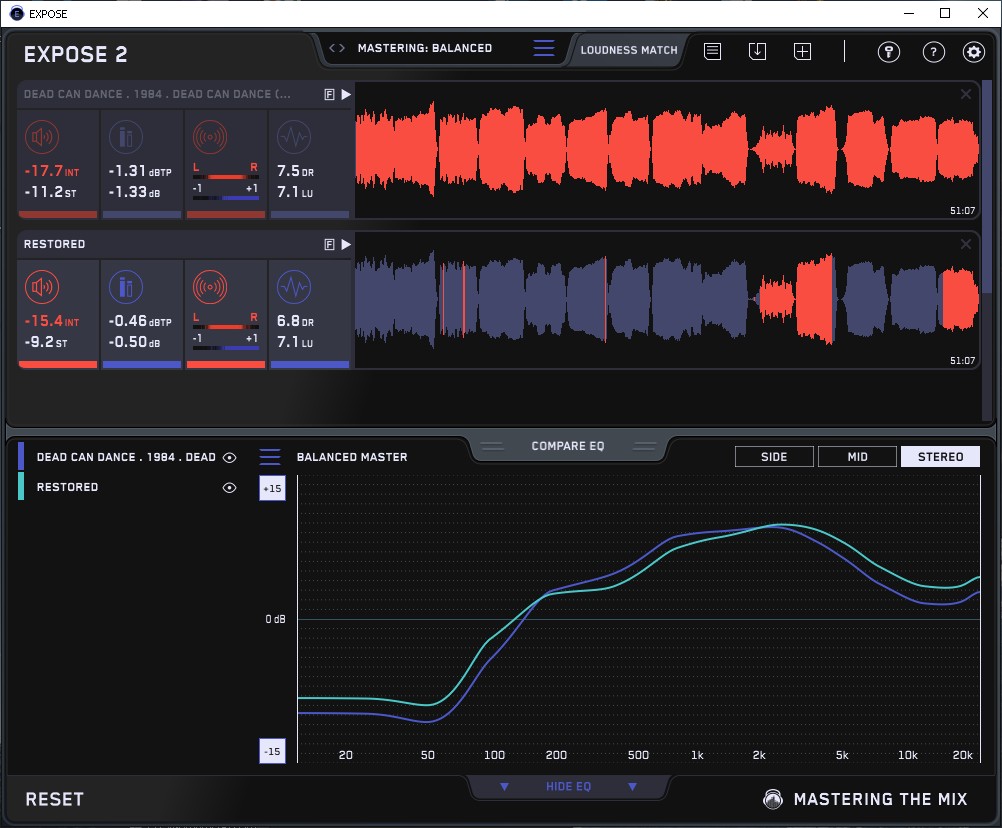Click the -15.4 INT loudness value

(51, 321)
